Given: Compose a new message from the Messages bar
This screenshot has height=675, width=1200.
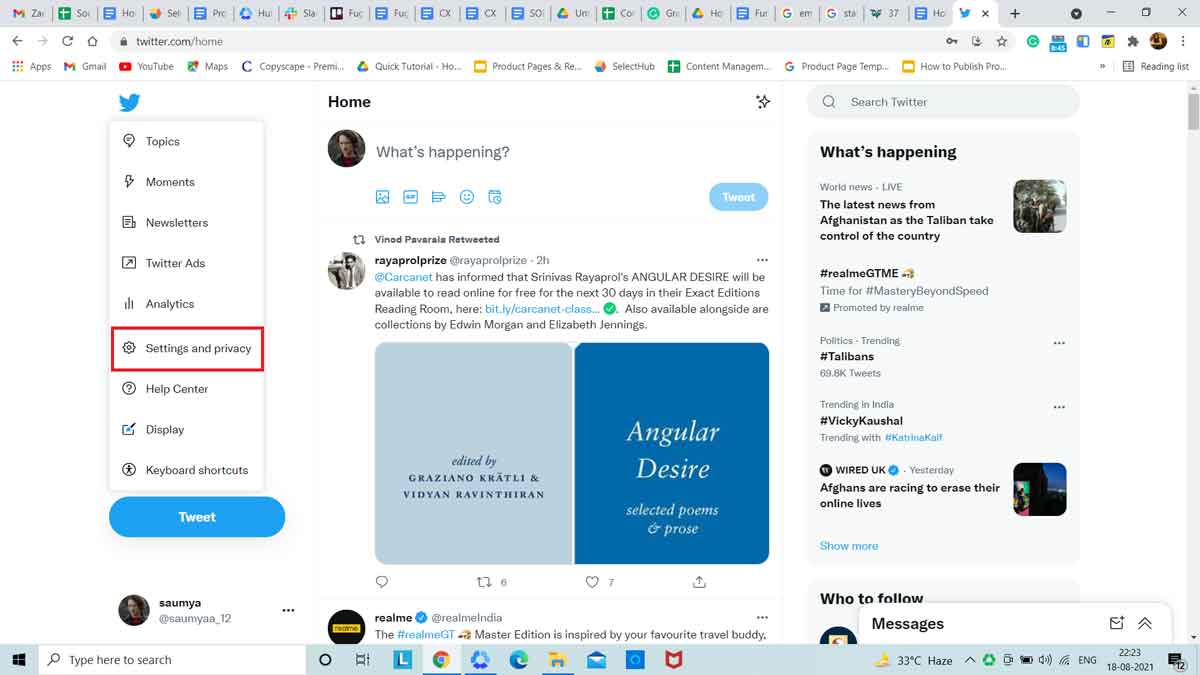Looking at the screenshot, I should coord(1116,623).
